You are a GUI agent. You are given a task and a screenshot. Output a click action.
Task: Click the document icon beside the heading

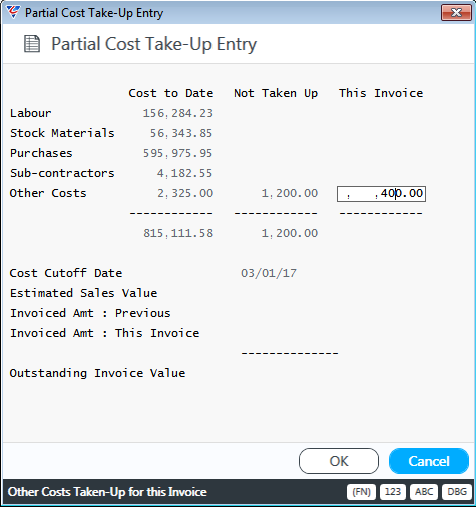click(32, 44)
